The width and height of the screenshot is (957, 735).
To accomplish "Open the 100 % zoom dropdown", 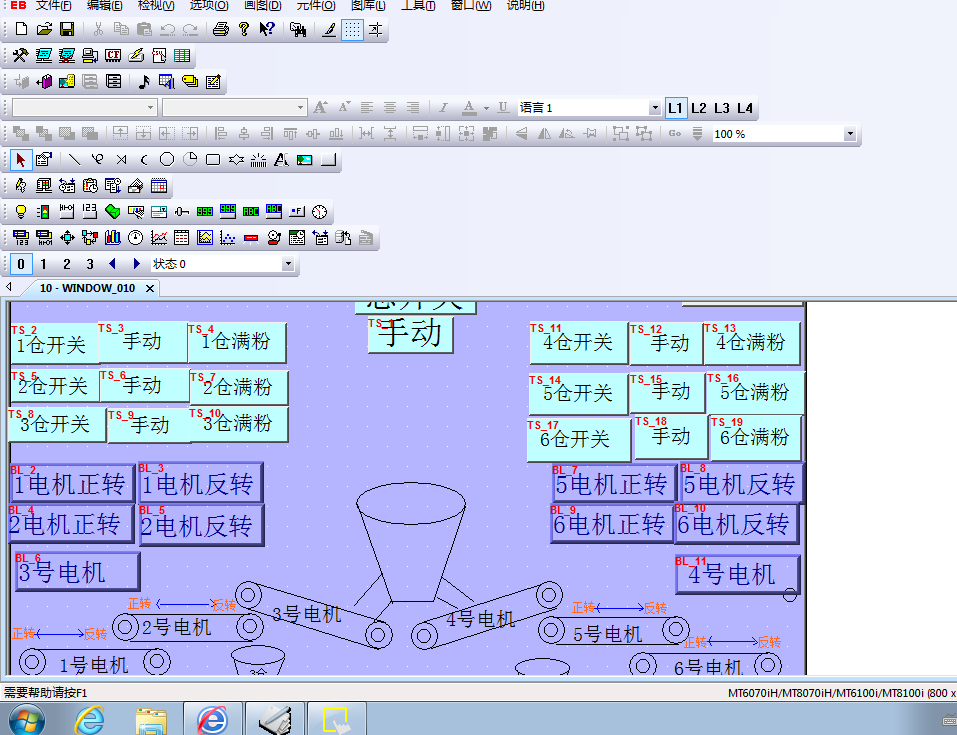I will click(x=850, y=133).
